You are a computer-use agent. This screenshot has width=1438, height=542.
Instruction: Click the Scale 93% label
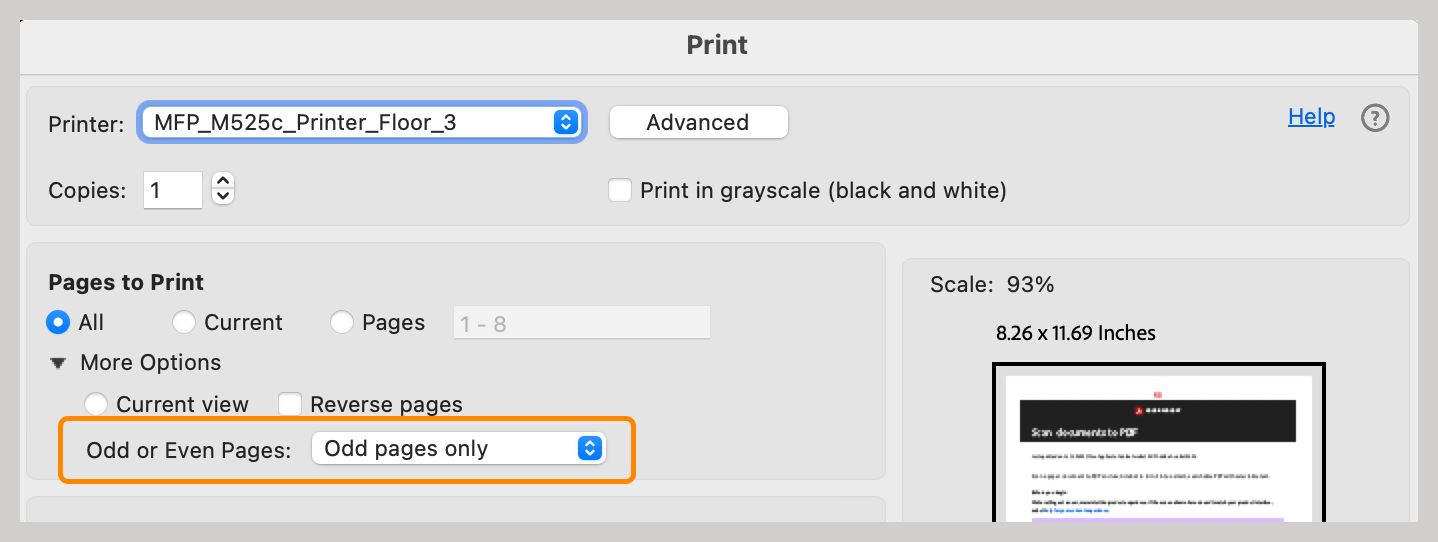point(991,285)
